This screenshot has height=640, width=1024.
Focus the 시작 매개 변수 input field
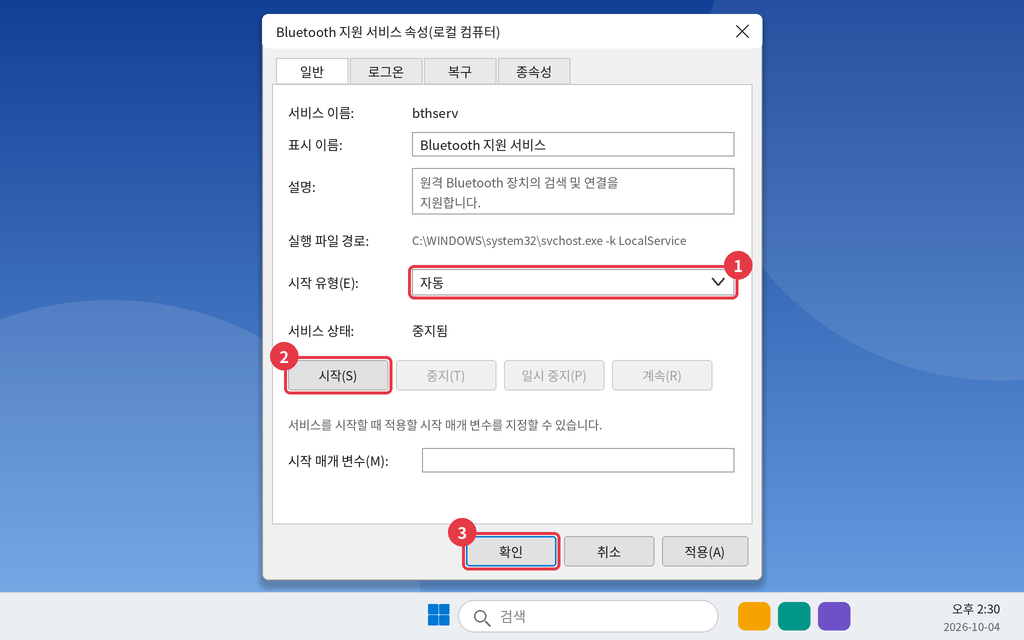(x=578, y=460)
